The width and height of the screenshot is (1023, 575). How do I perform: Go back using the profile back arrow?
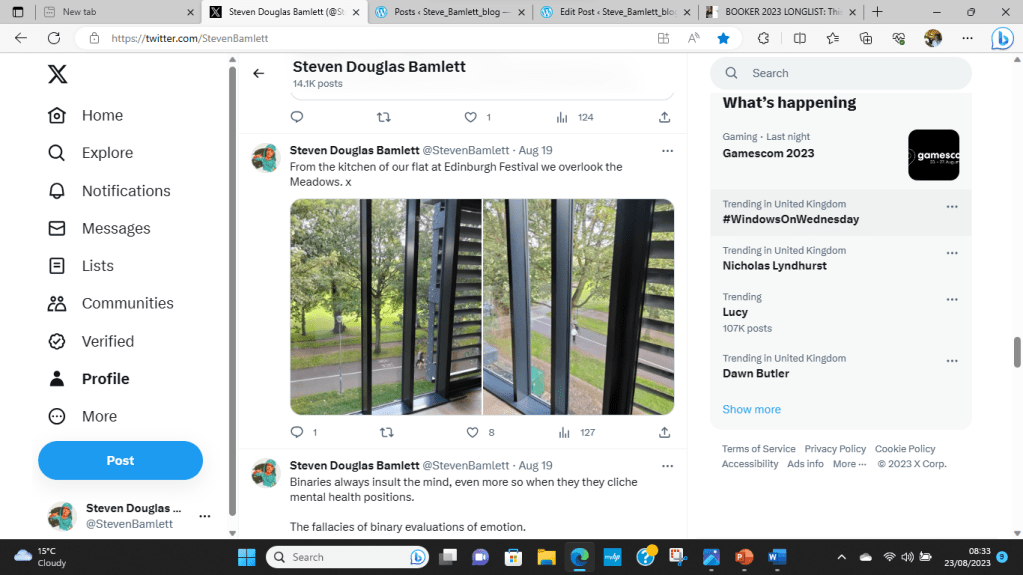(258, 73)
